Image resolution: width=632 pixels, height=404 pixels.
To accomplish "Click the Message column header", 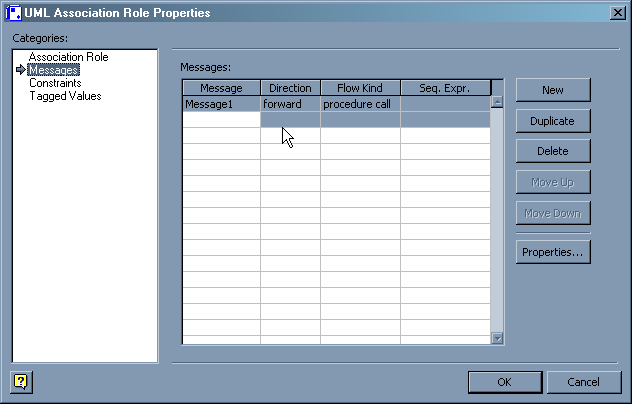I will pos(221,88).
